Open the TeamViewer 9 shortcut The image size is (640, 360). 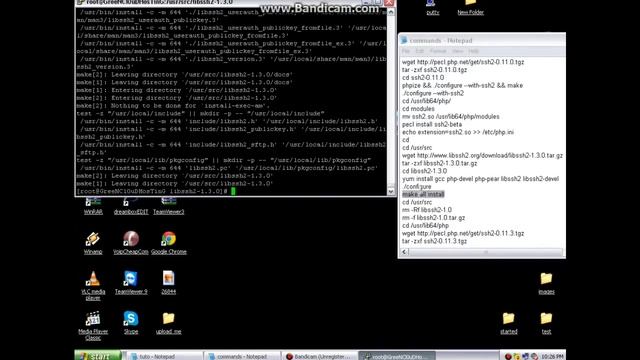point(131,282)
